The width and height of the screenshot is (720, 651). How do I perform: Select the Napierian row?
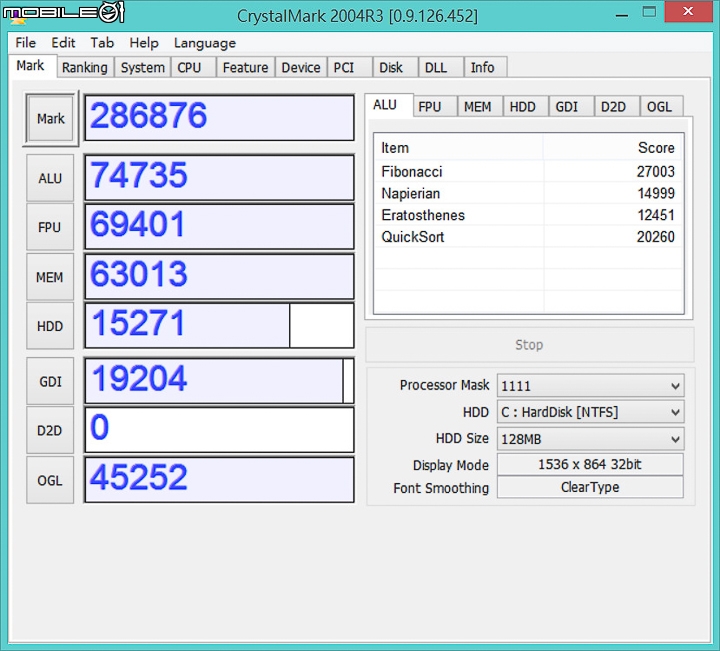tap(528, 193)
